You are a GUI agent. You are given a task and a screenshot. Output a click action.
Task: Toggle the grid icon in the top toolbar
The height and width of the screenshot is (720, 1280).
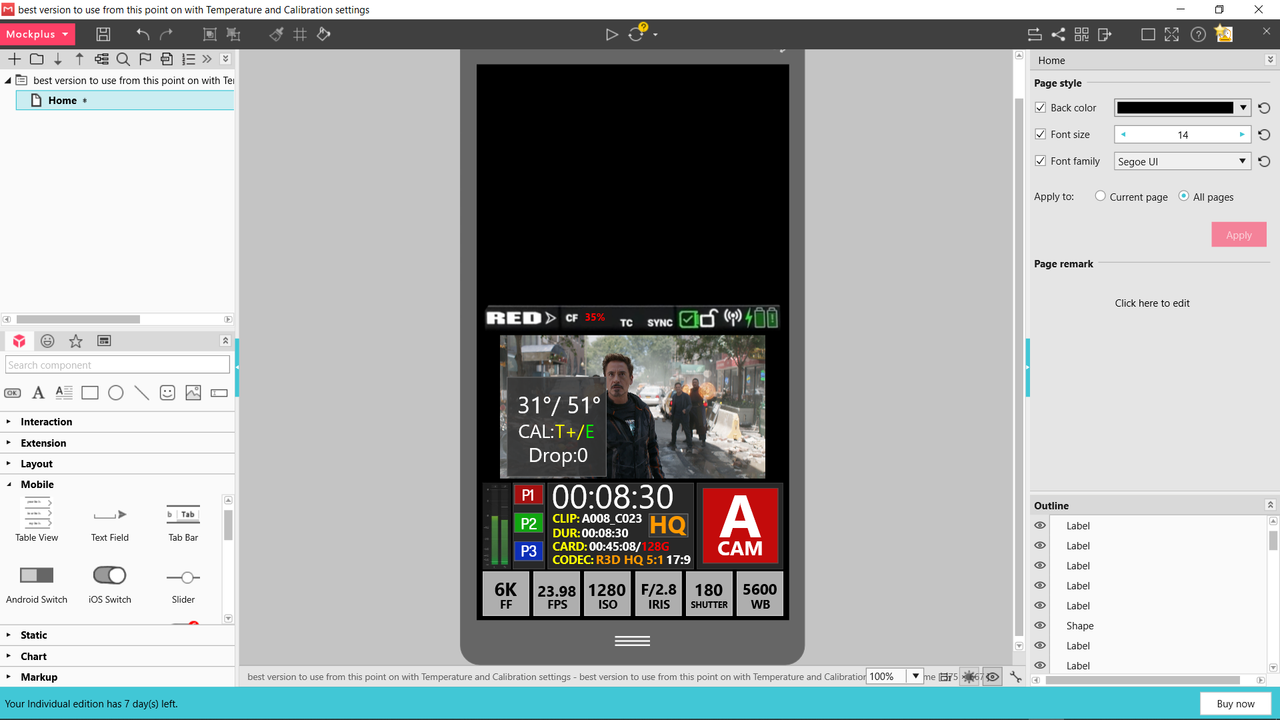click(300, 34)
